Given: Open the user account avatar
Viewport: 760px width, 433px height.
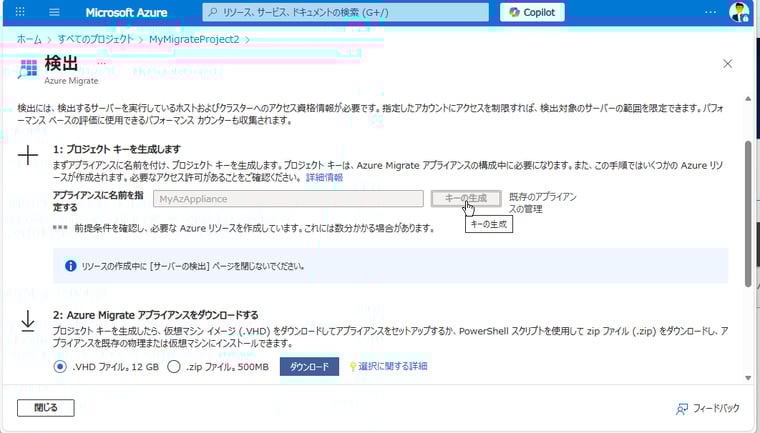Looking at the screenshot, I should (x=739, y=12).
